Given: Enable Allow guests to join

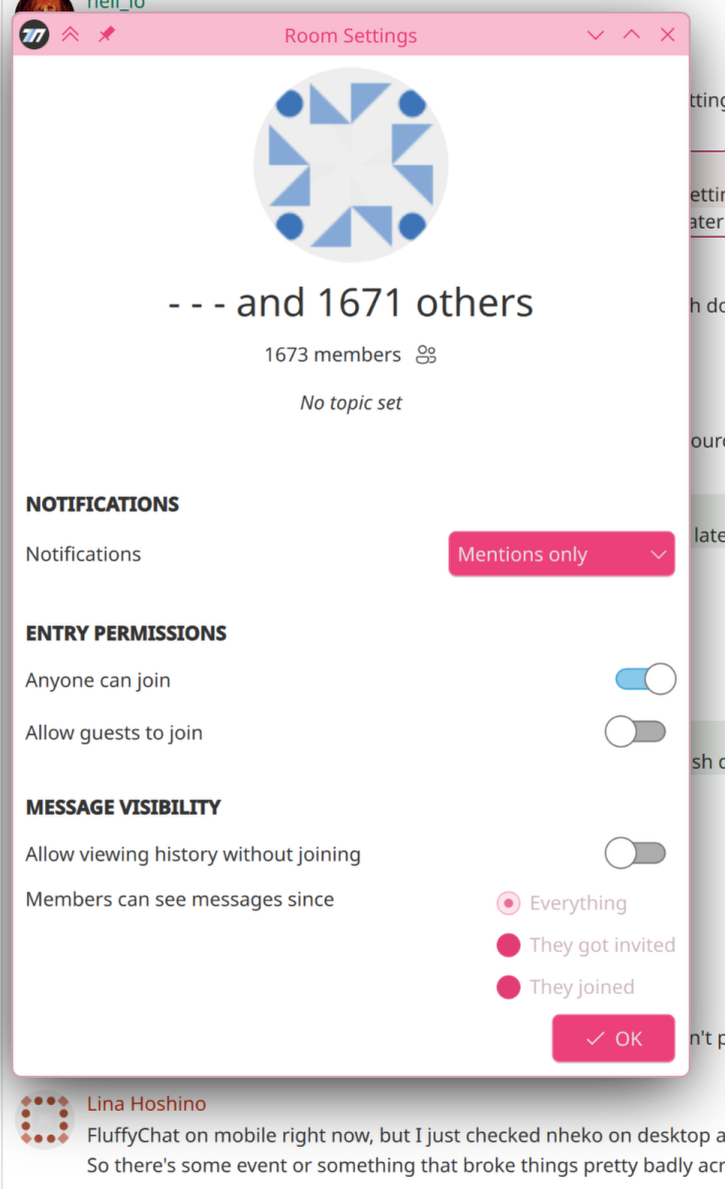Looking at the screenshot, I should (x=635, y=733).
